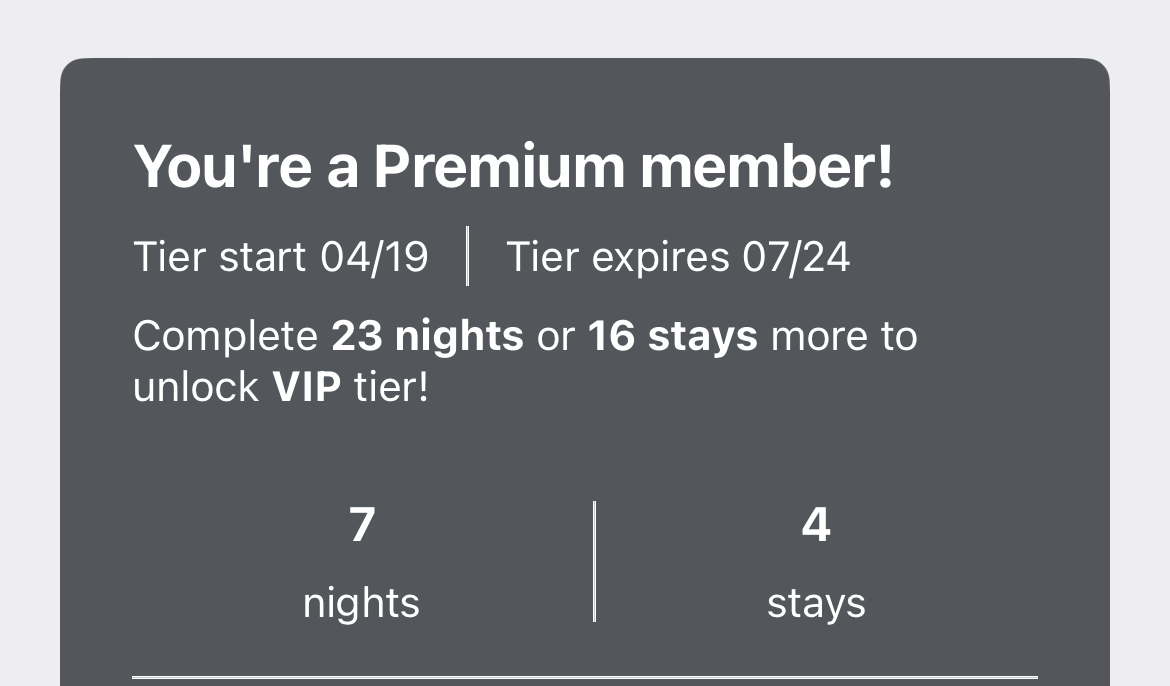
Task: Click the vertical divider between nights and stays
Action: tap(595, 561)
